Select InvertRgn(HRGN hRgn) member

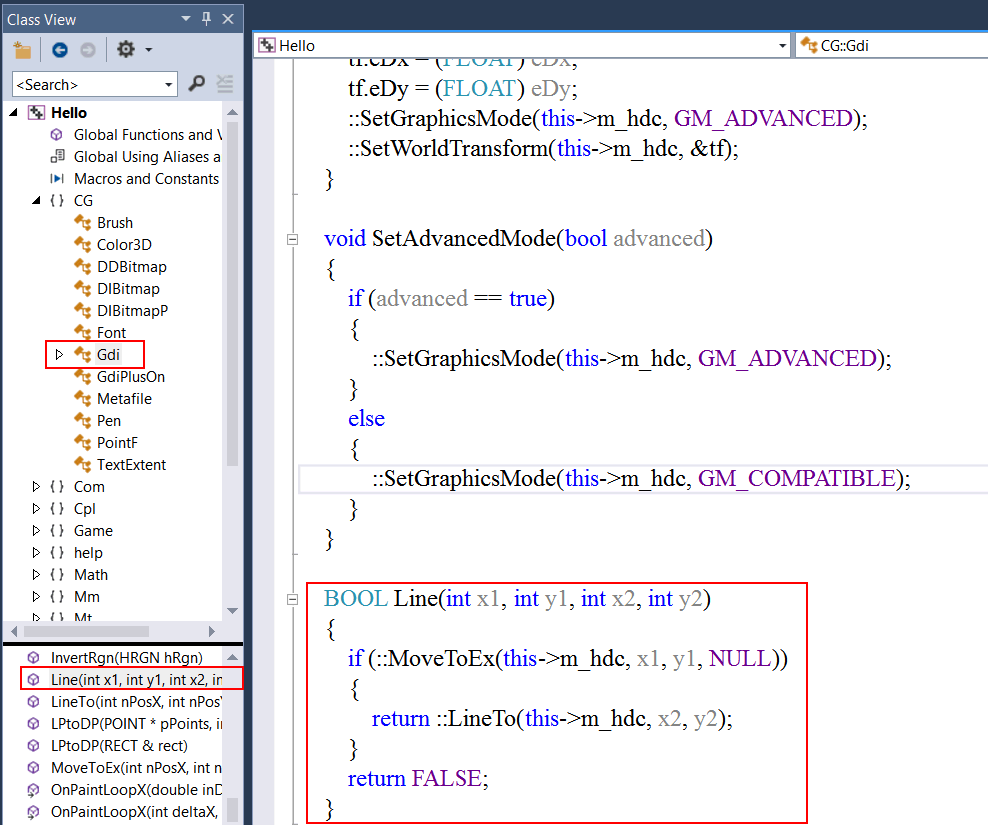pyautogui.click(x=127, y=658)
